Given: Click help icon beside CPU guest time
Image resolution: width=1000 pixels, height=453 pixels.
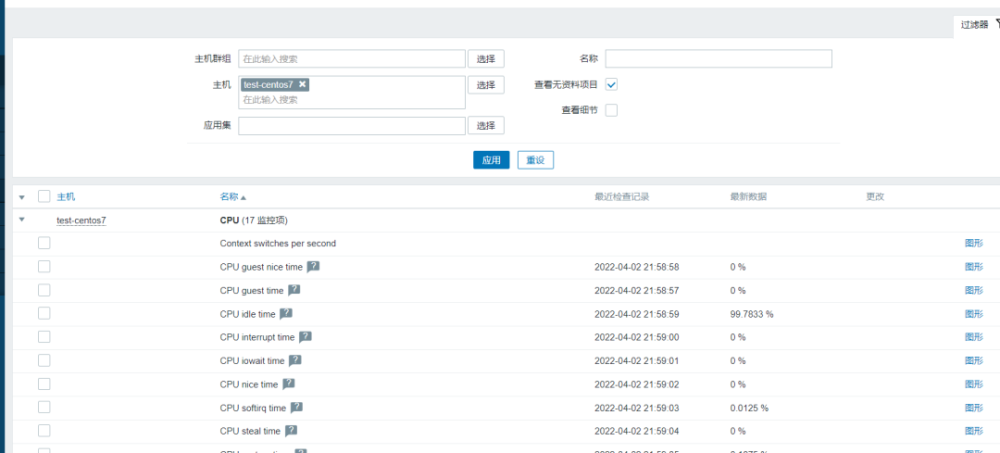Looking at the screenshot, I should (x=294, y=290).
